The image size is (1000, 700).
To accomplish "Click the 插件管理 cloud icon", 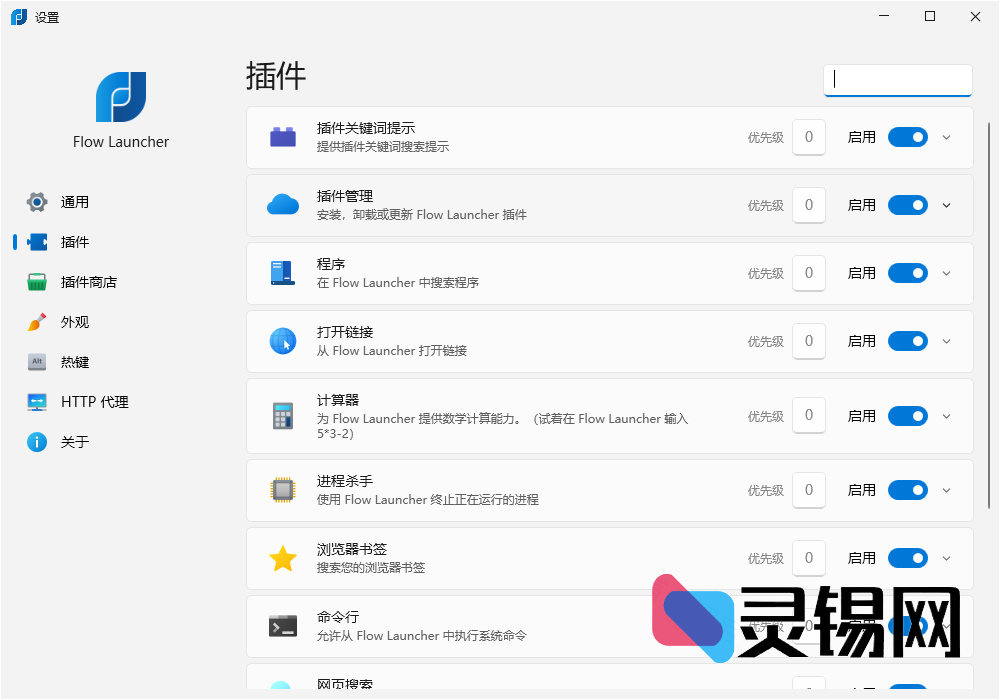I will pyautogui.click(x=283, y=205).
